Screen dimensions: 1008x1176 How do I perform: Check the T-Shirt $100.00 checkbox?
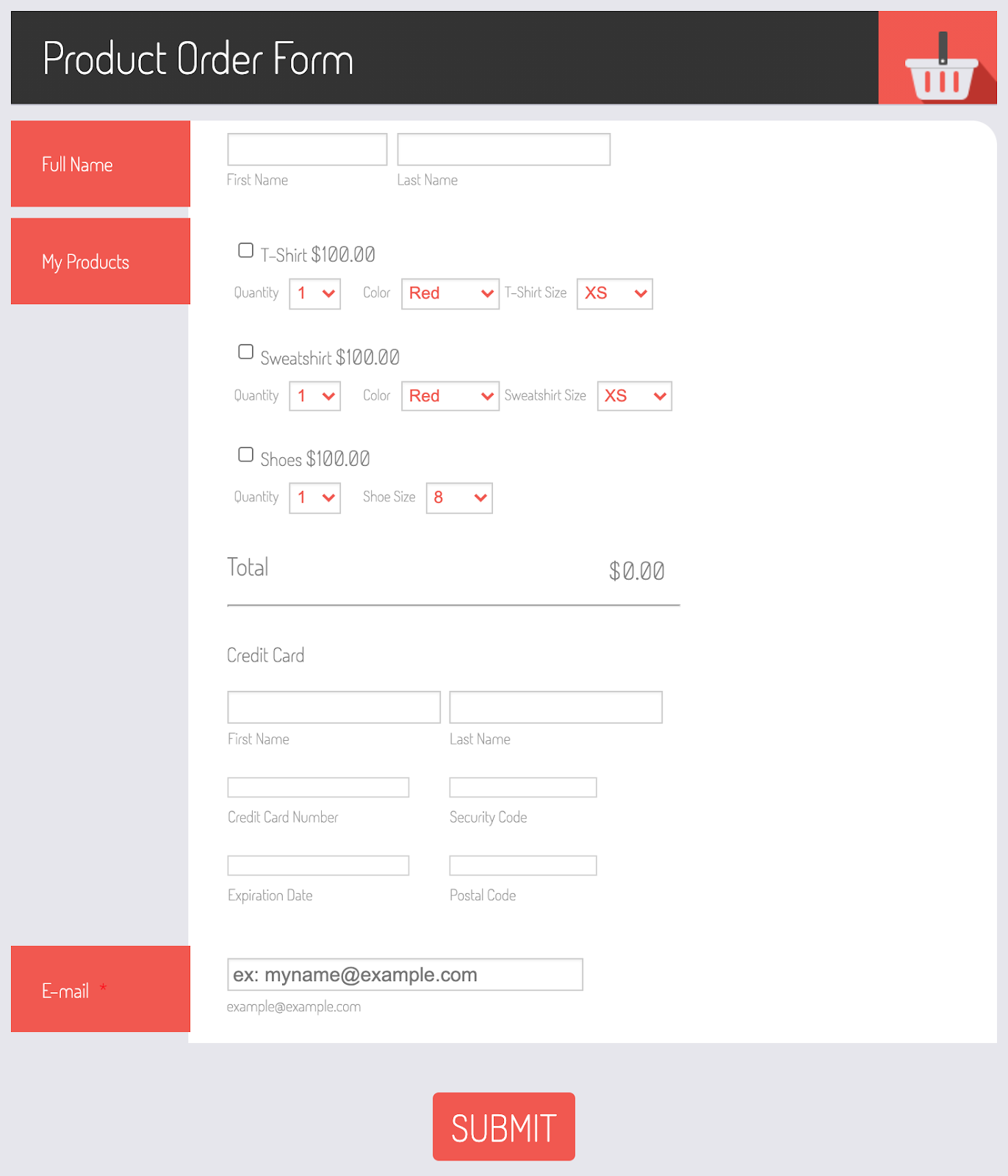click(x=245, y=251)
